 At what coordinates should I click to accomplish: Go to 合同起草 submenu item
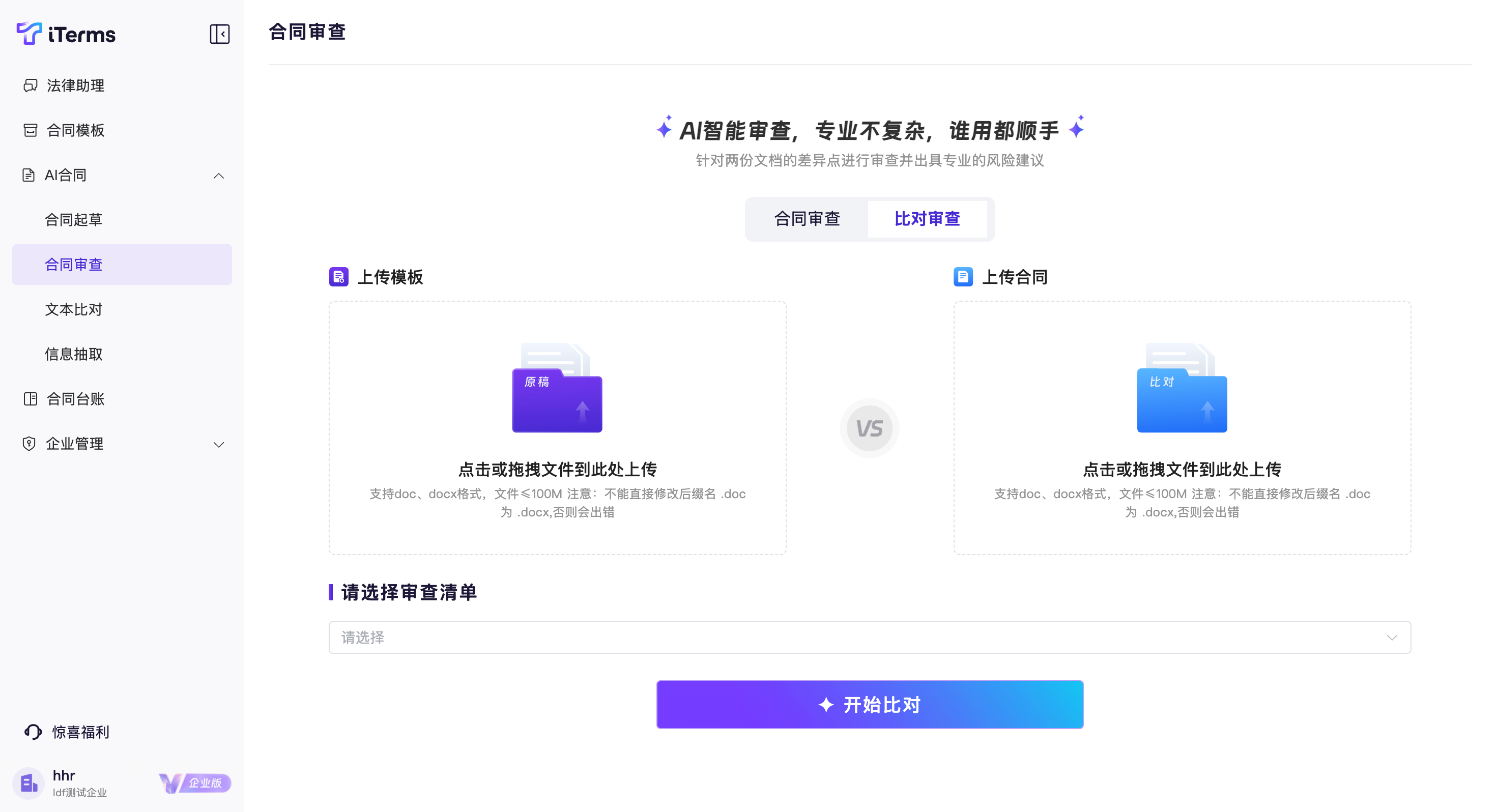click(74, 220)
